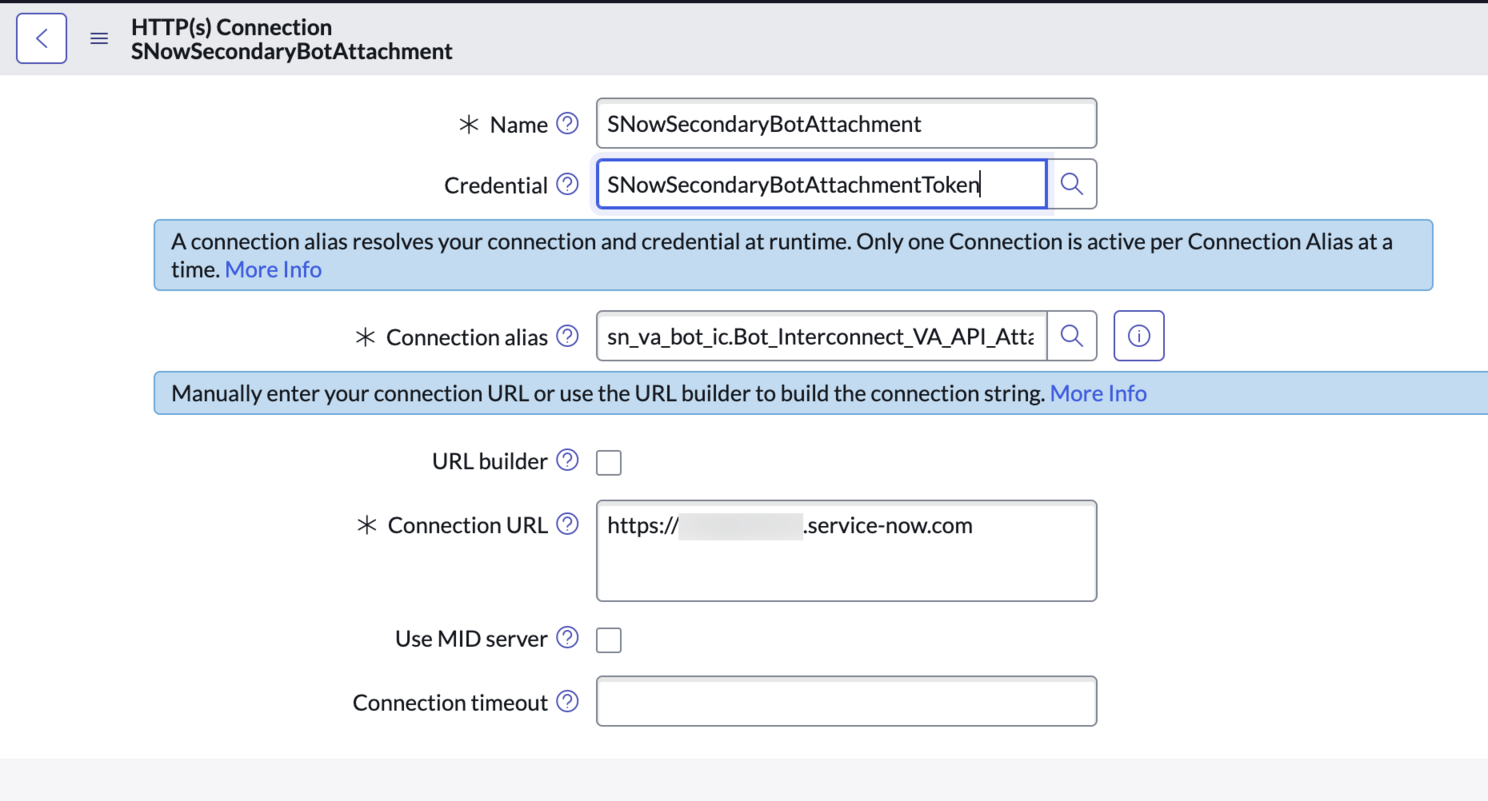Open More Info link about URL builder
This screenshot has width=1488, height=801.
click(1098, 393)
